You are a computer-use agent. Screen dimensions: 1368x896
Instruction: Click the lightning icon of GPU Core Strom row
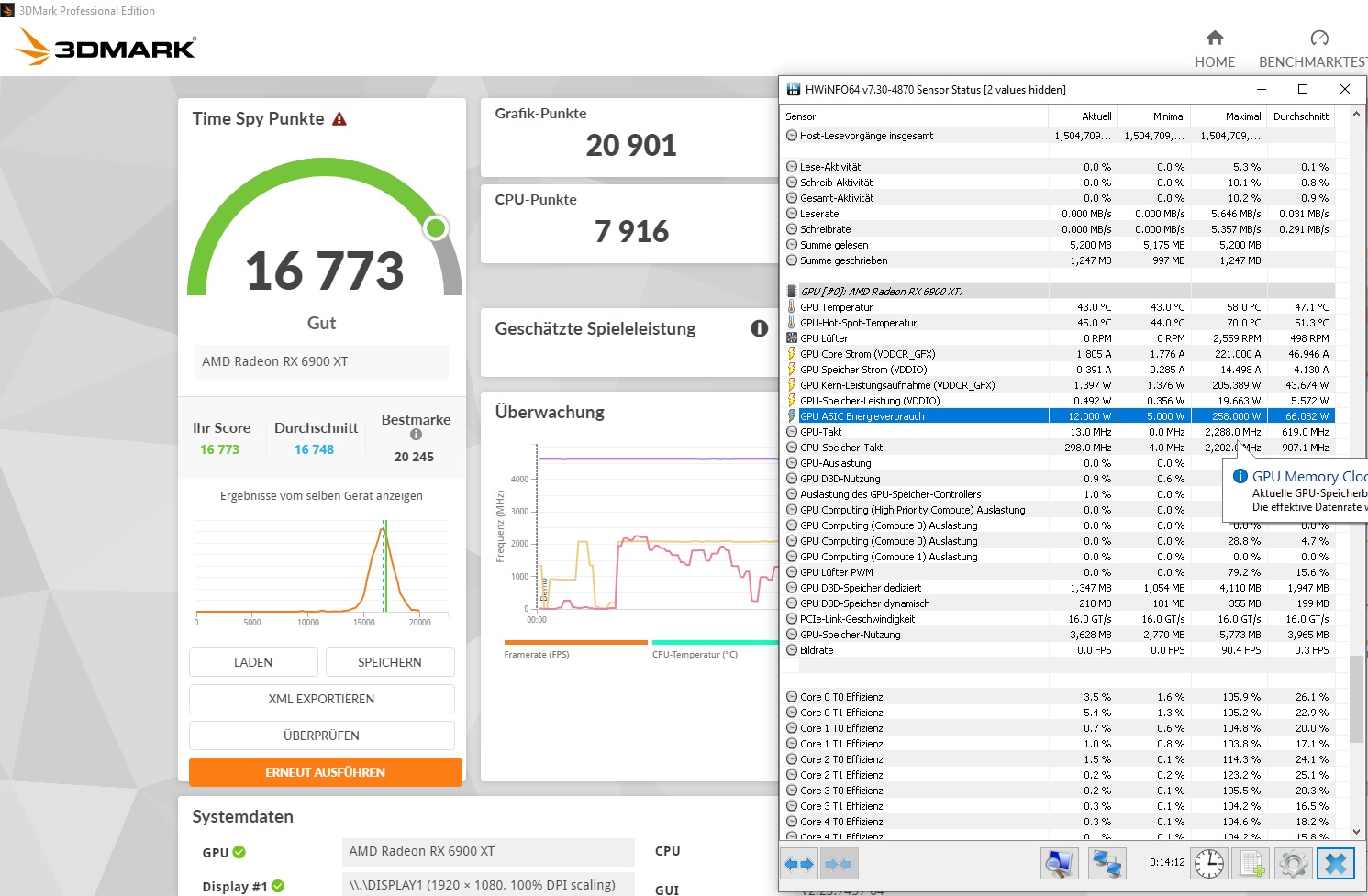(x=792, y=354)
